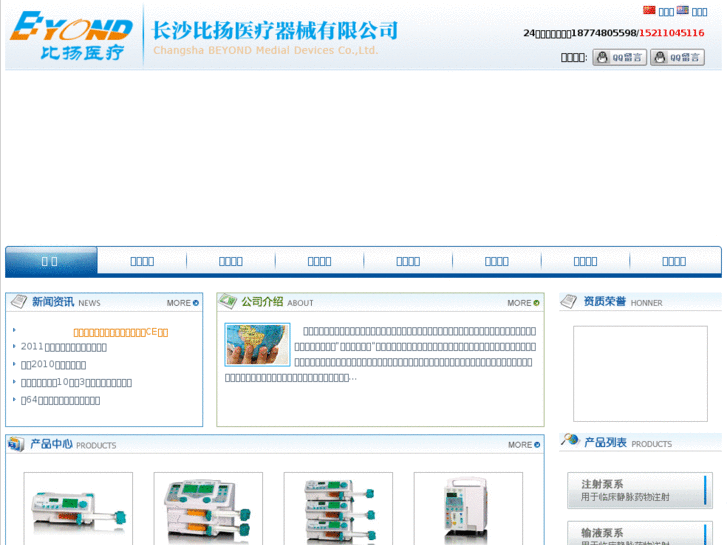The height and width of the screenshot is (545, 727).
Task: Click the product list magnifier globe icon
Action: click(x=570, y=439)
